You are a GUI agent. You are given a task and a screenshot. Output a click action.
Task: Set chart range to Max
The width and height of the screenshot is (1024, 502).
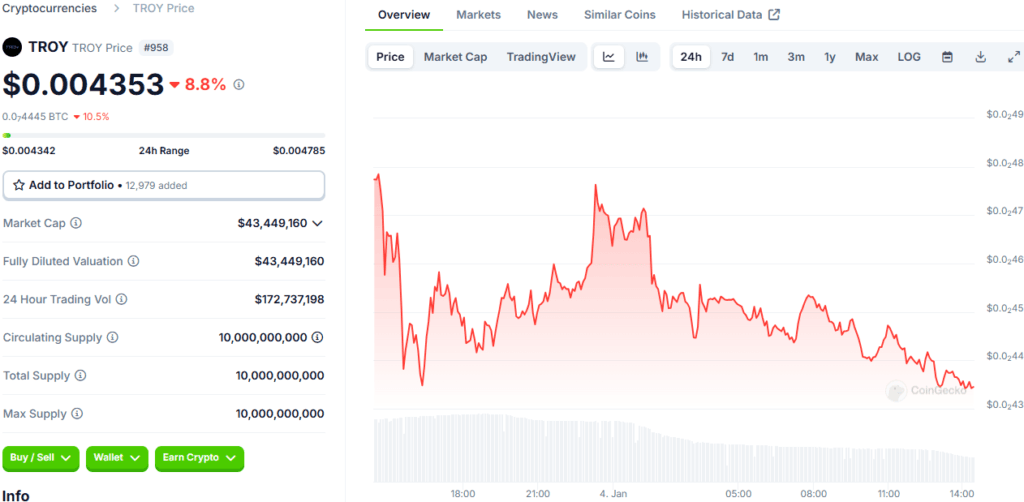tap(867, 57)
